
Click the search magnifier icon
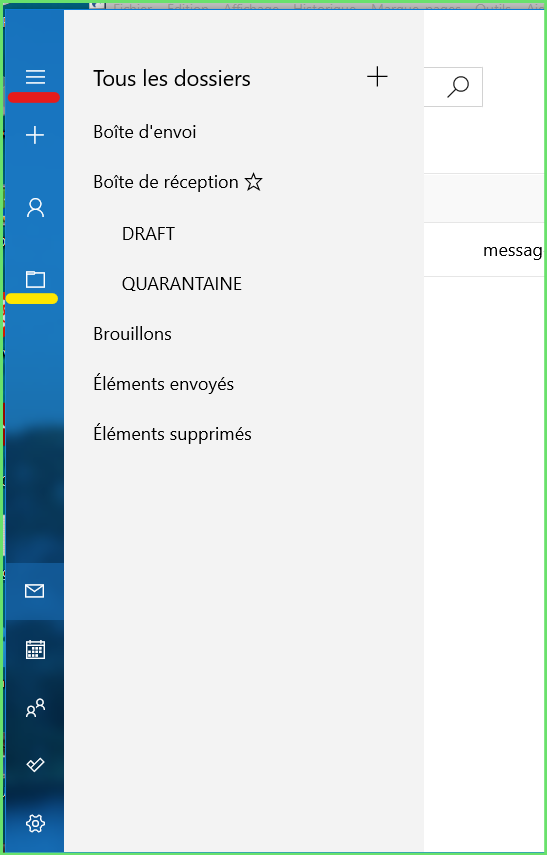tap(458, 87)
